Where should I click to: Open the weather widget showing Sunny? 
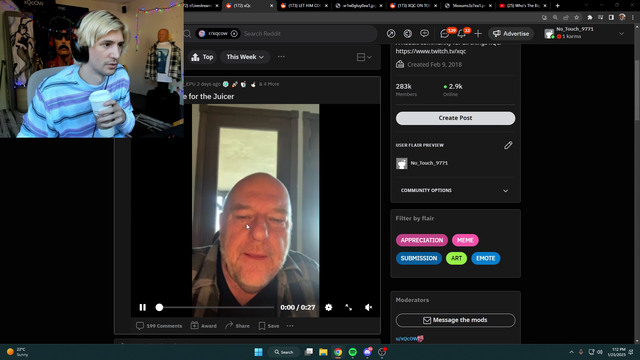tap(18, 352)
